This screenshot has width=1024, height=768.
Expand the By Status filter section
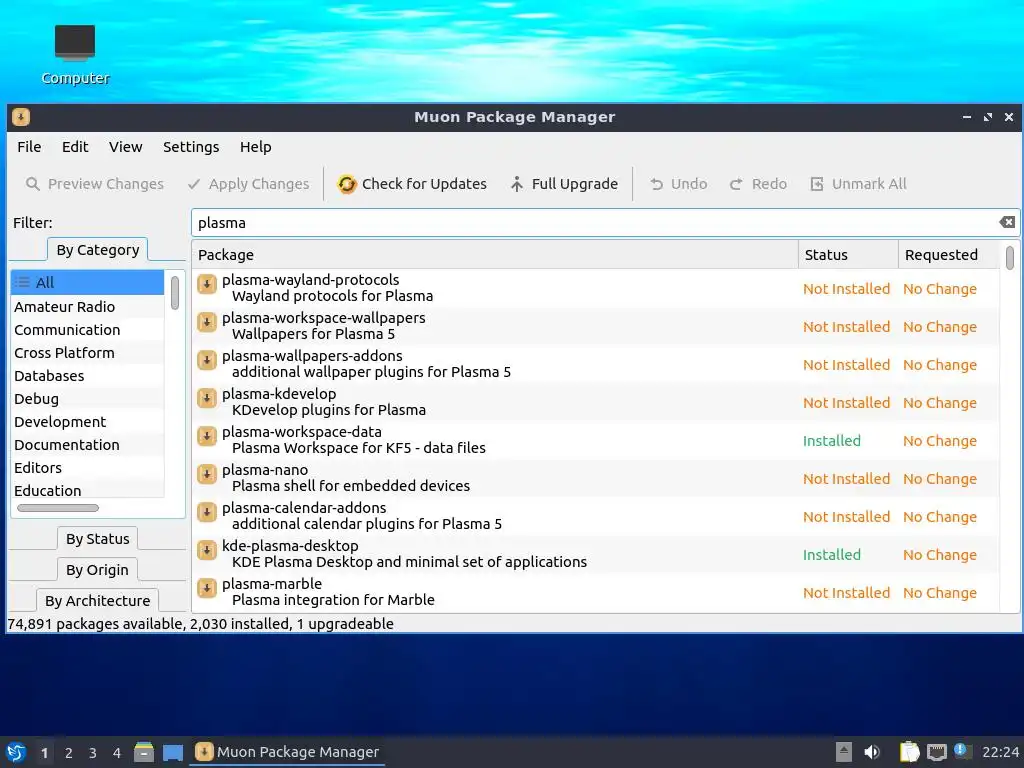point(98,539)
